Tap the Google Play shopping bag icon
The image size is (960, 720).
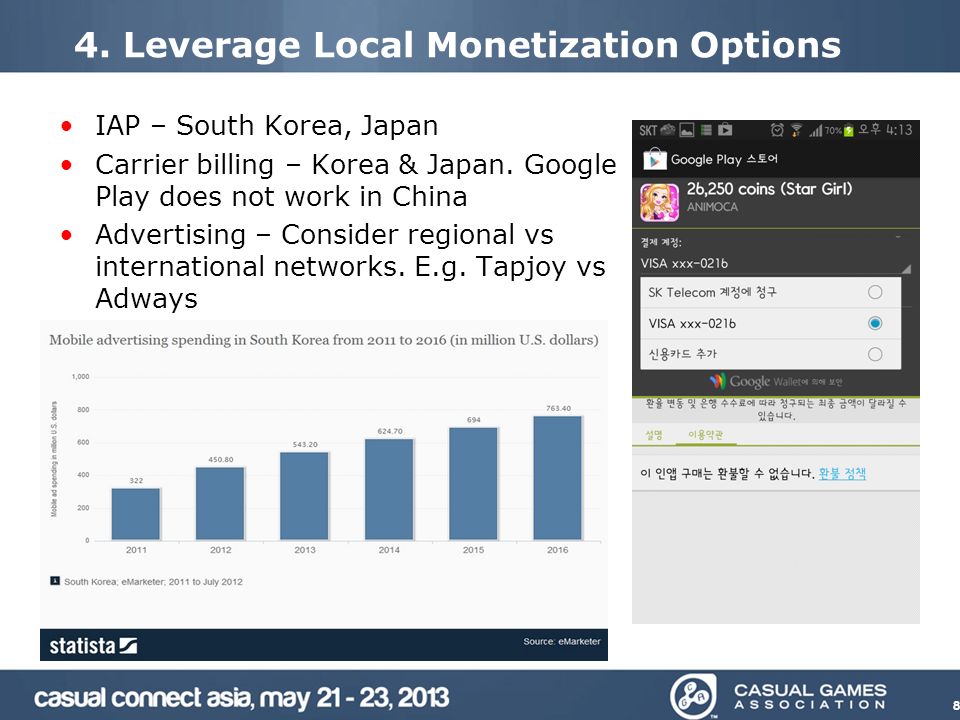[654, 159]
